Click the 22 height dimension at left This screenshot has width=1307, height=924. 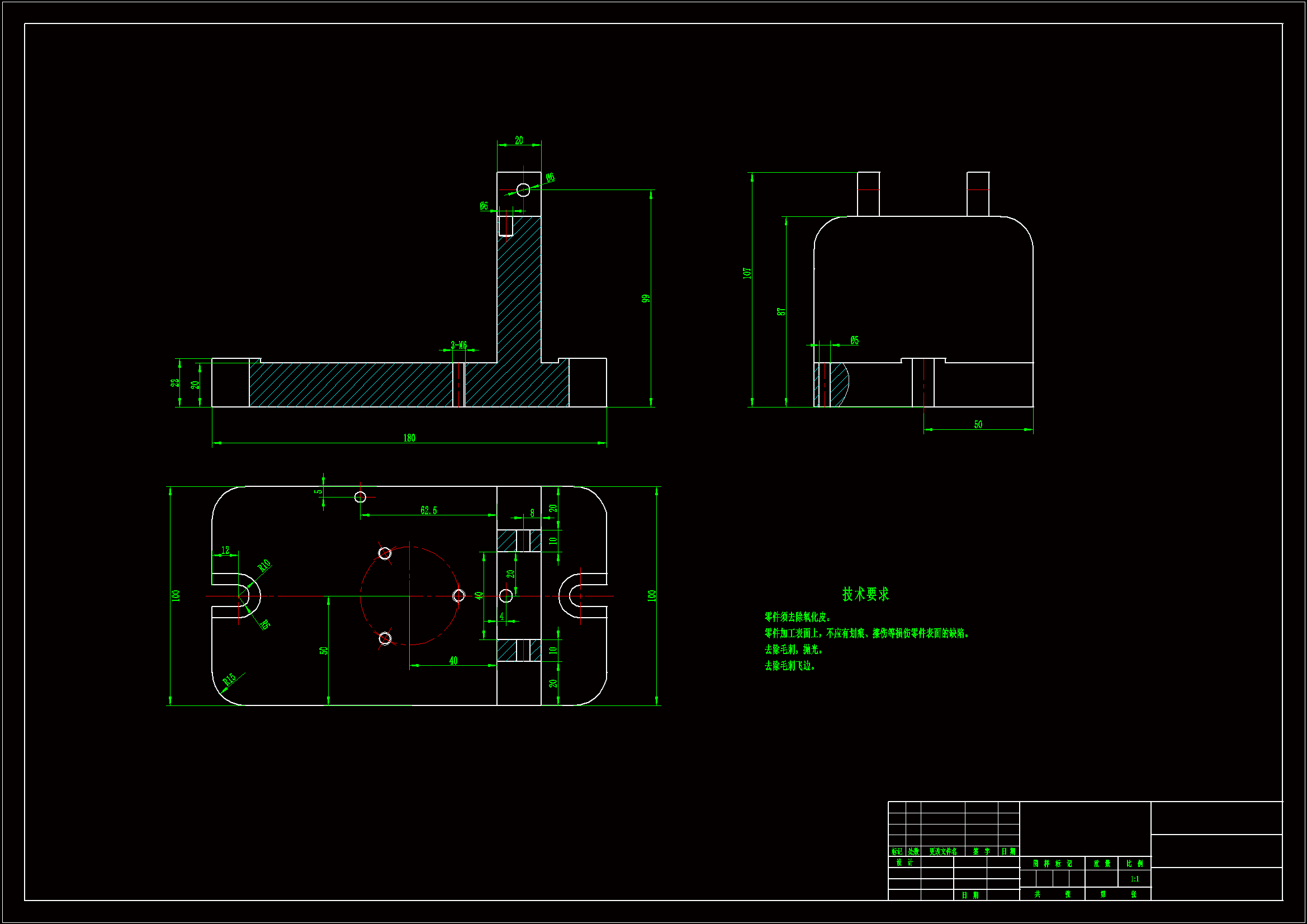(x=175, y=382)
